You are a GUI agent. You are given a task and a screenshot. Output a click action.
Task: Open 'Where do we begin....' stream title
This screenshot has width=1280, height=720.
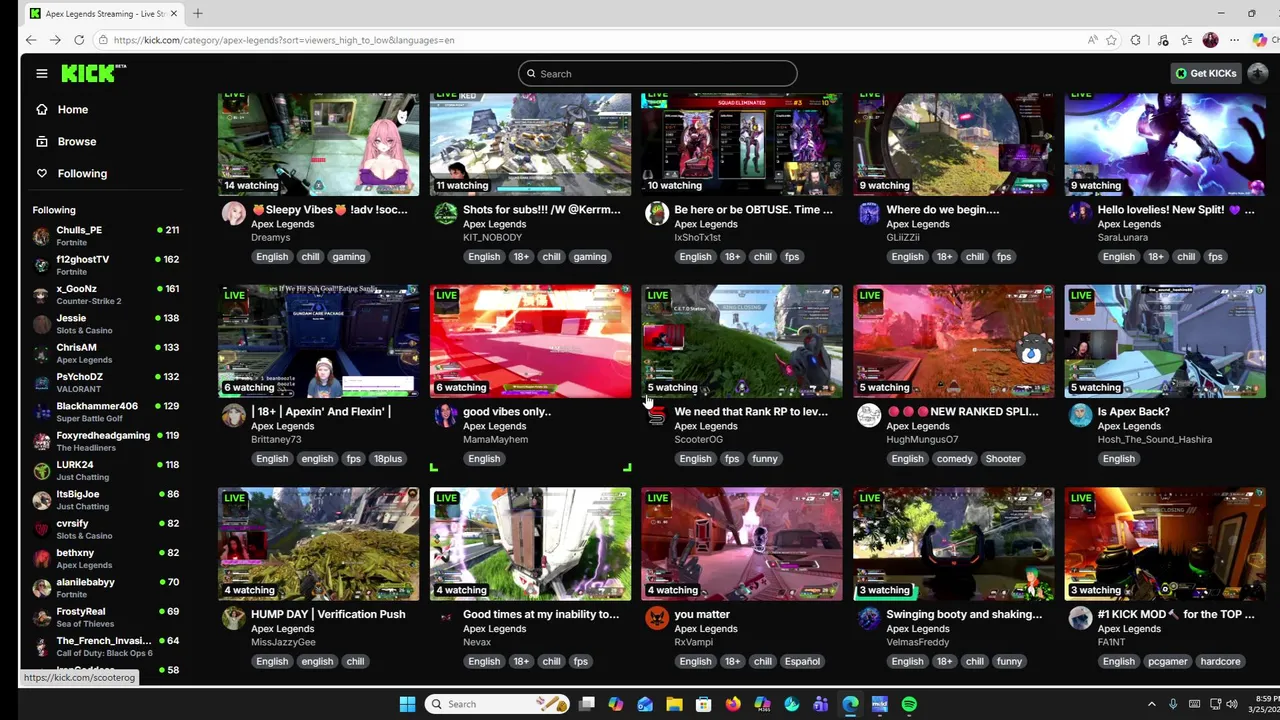(942, 210)
